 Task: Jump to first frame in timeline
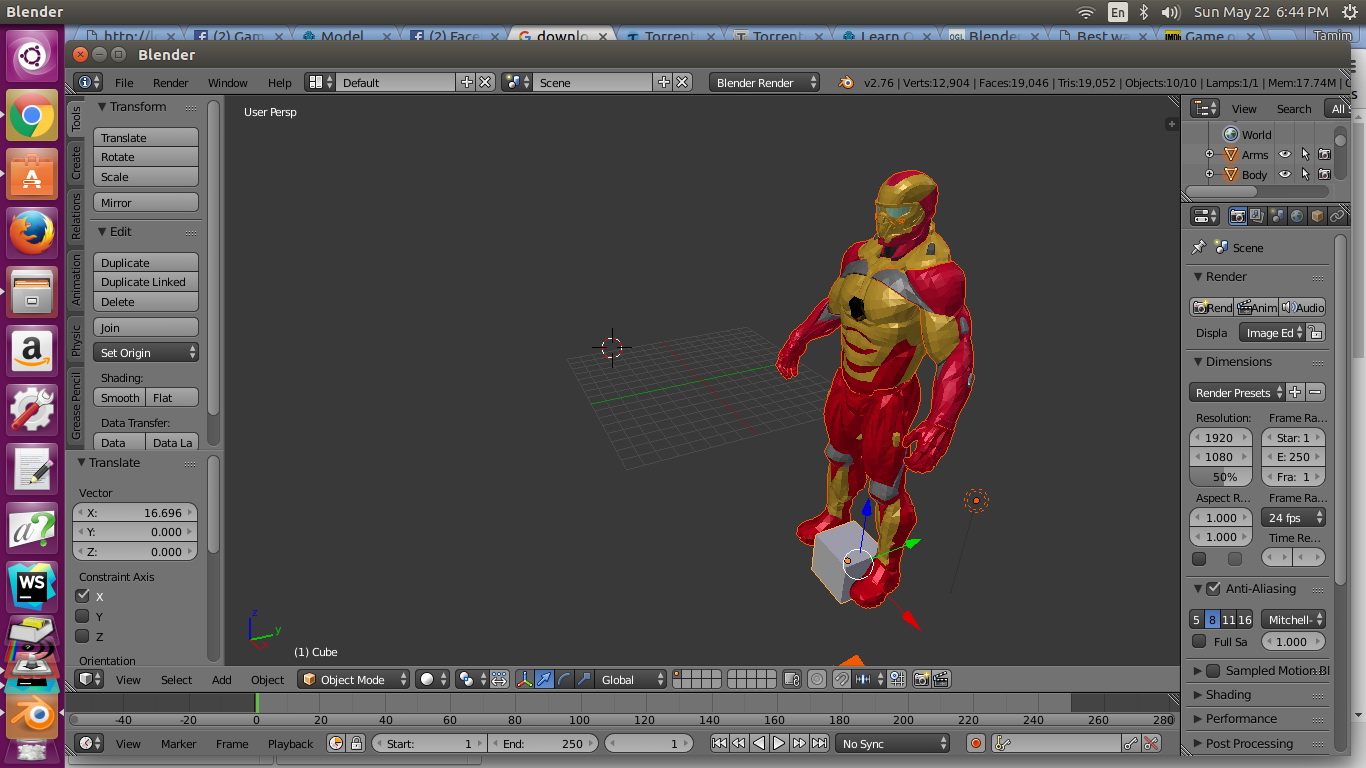coord(719,743)
